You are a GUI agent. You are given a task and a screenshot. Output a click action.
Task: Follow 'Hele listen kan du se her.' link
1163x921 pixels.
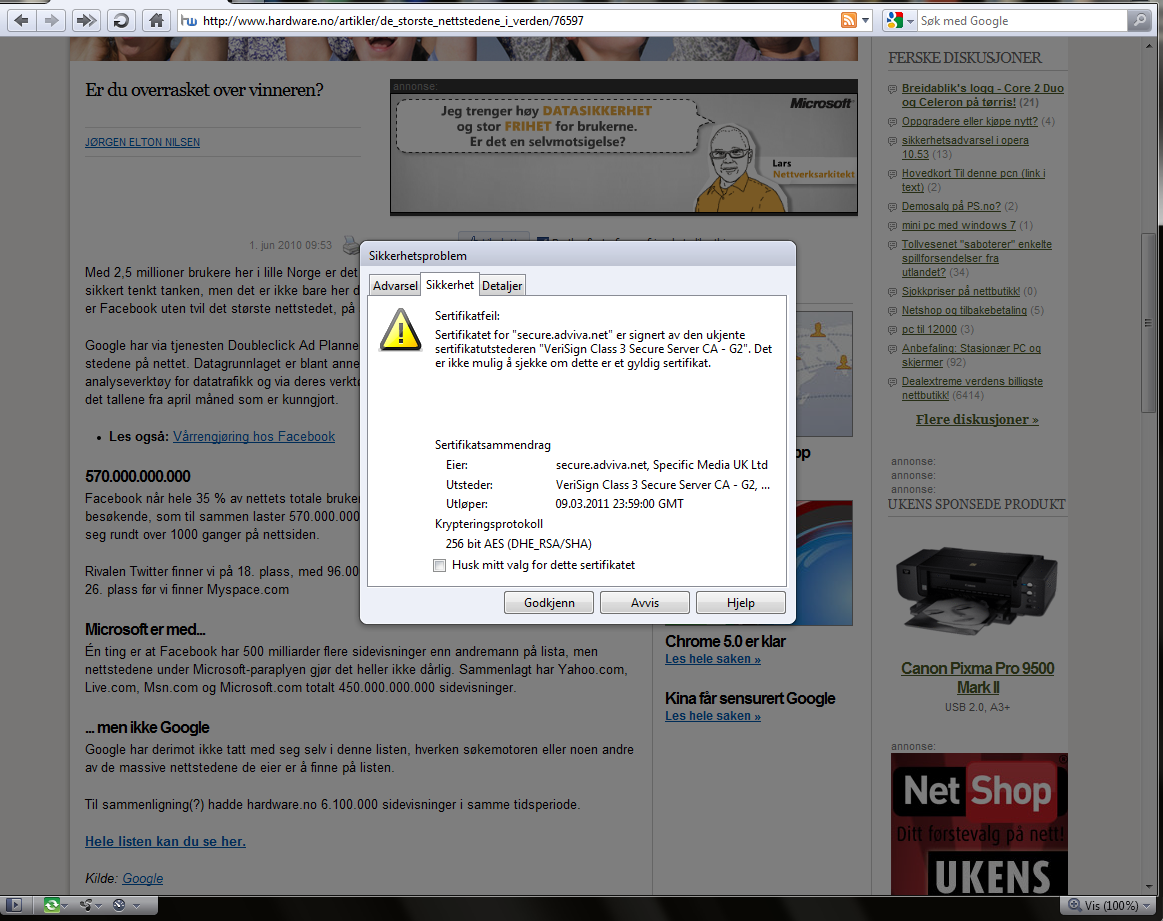coord(165,841)
